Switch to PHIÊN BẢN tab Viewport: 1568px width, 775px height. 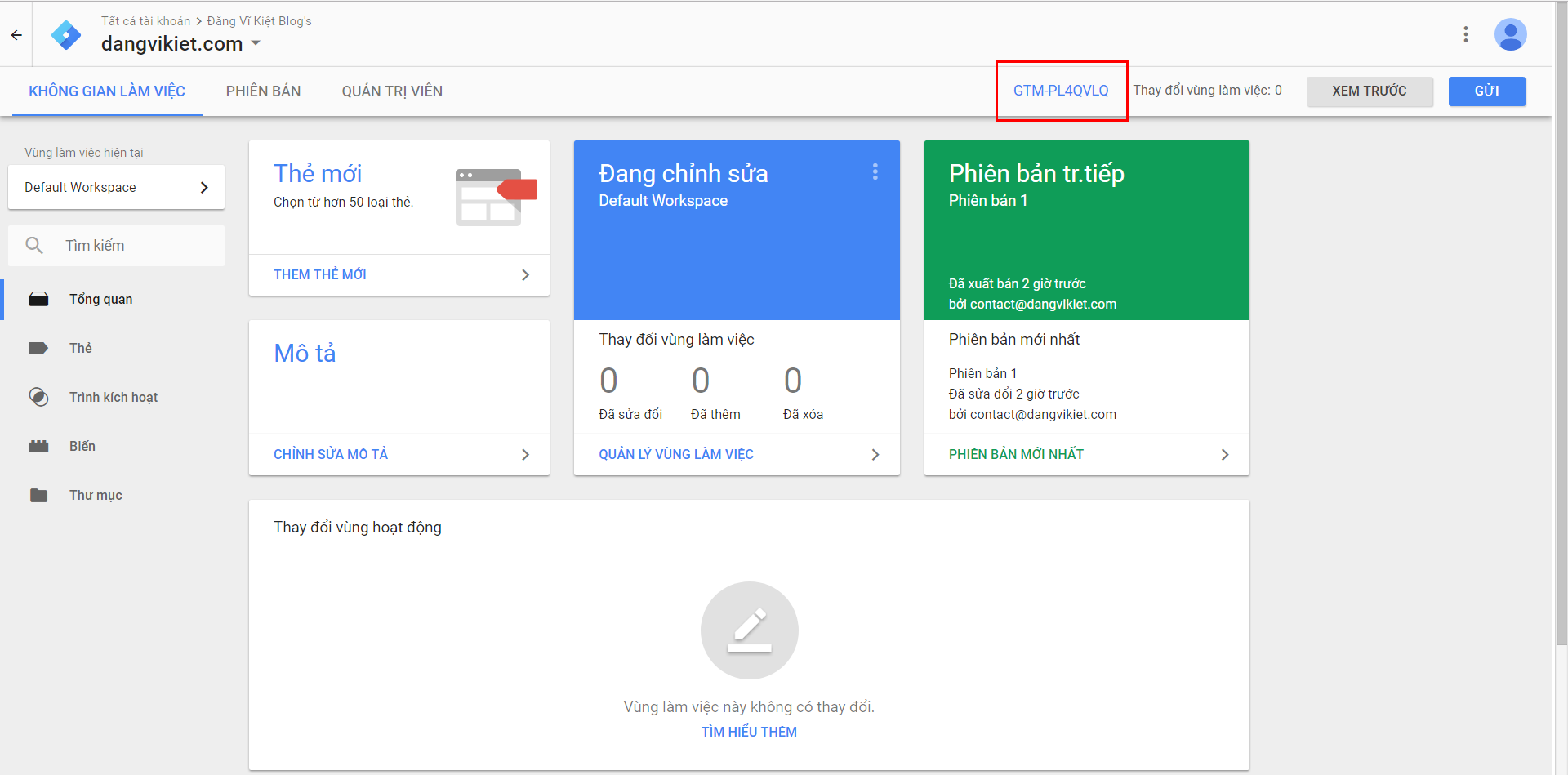click(x=263, y=91)
